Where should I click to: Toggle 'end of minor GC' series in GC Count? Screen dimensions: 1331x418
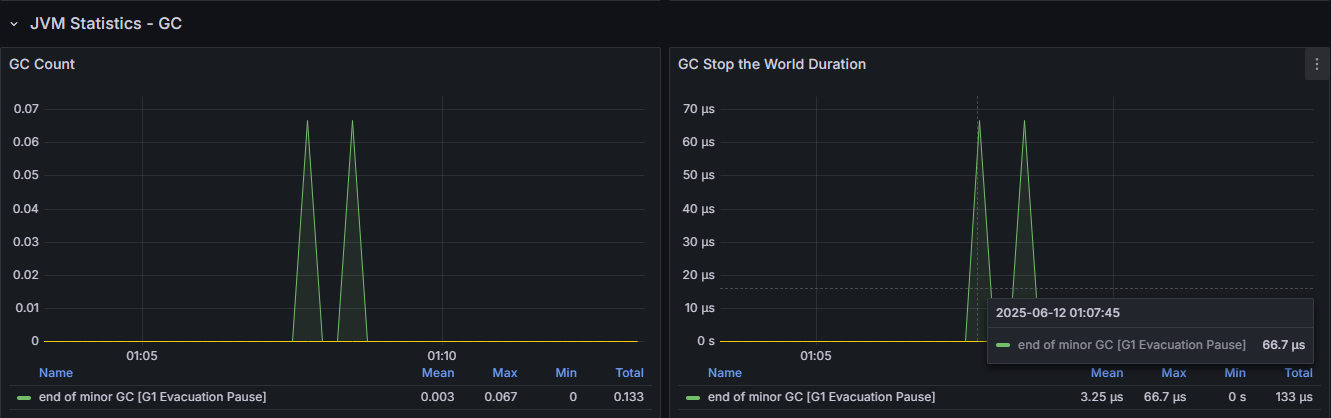click(152, 397)
